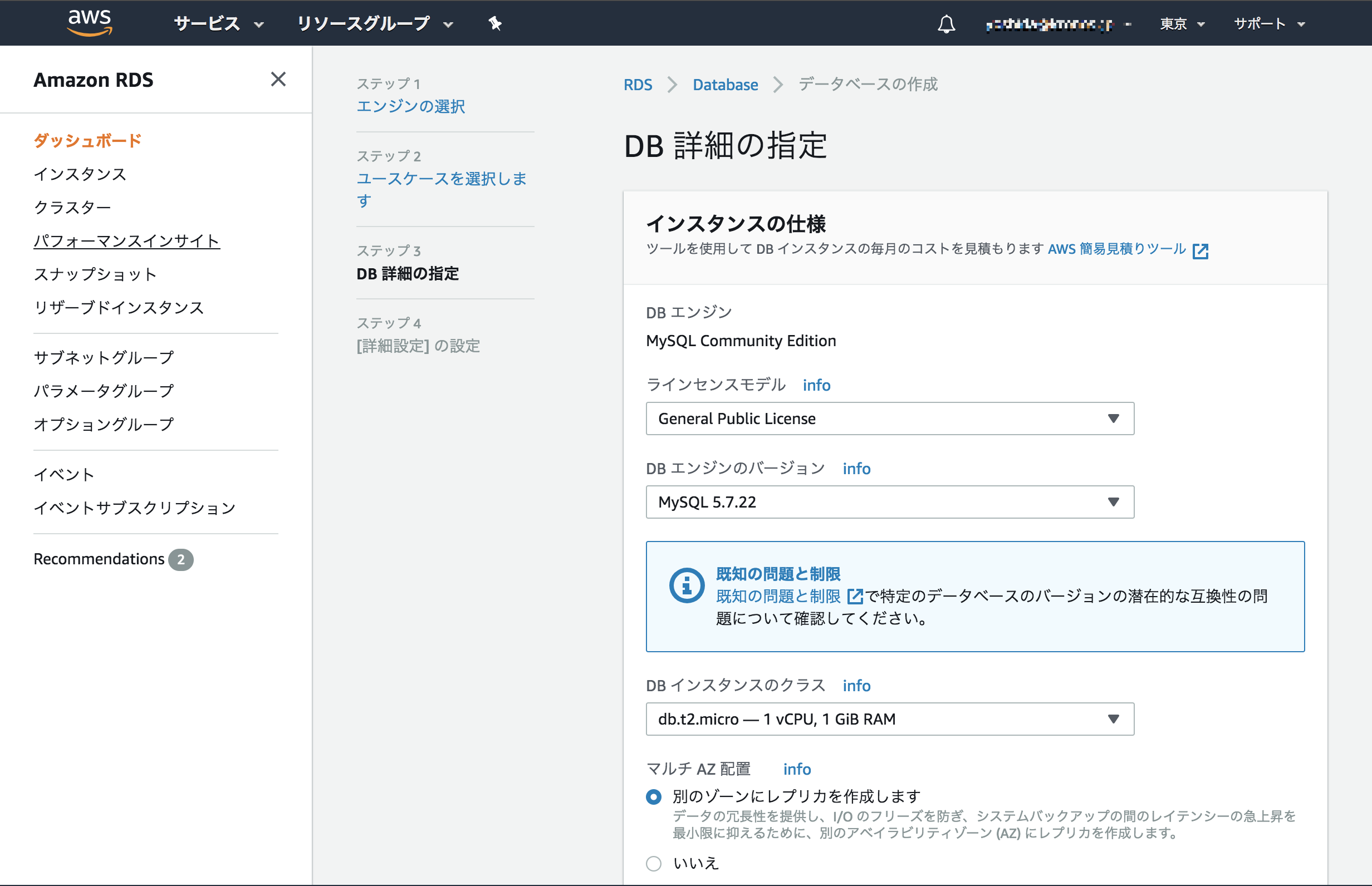The image size is (1372, 886).
Task: Open the 既知の問題と制限 body link
Action: click(778, 597)
